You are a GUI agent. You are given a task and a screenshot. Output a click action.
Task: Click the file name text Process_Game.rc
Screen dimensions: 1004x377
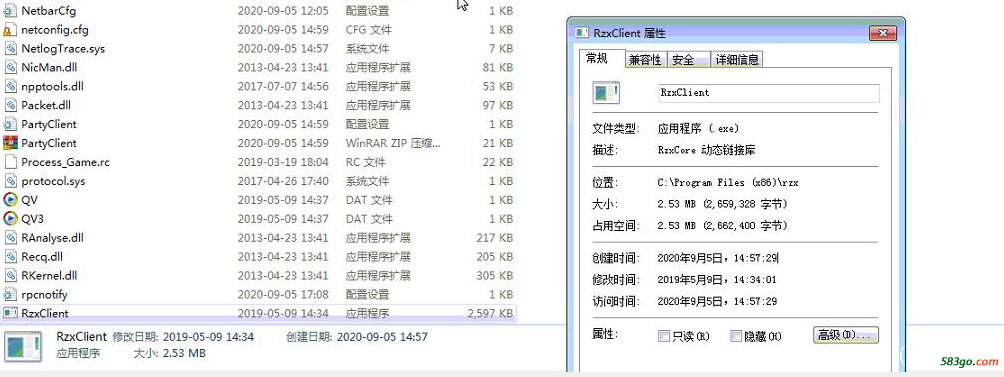pyautogui.click(x=65, y=162)
